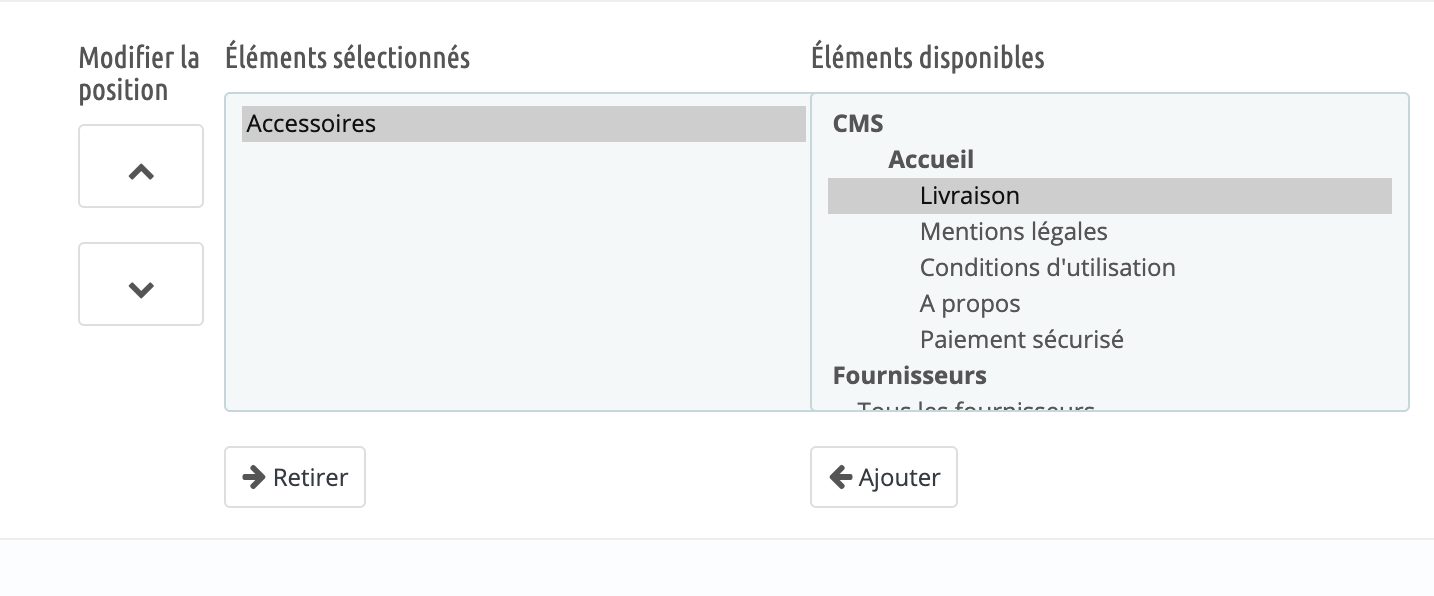The width and height of the screenshot is (1434, 596).
Task: Click the Éléments disponibles label
Action: click(x=928, y=58)
